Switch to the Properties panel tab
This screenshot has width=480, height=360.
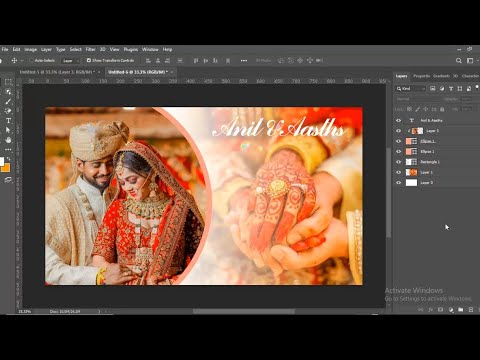click(421, 76)
